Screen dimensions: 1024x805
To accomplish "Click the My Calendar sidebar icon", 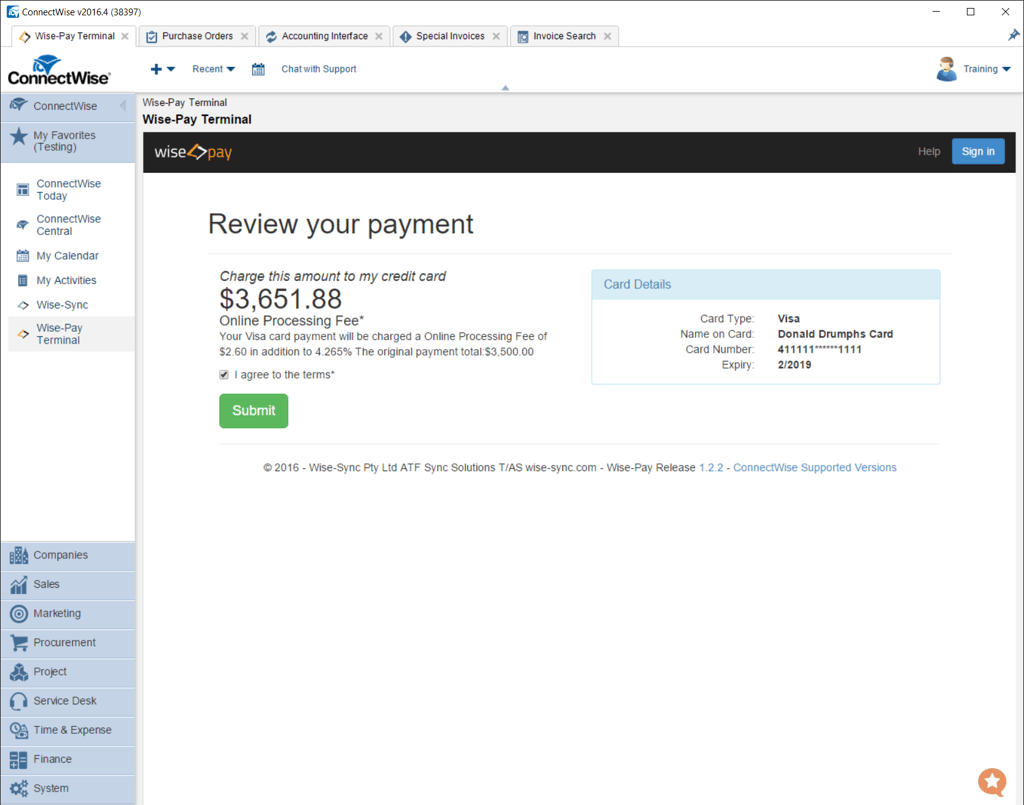I will pos(23,256).
